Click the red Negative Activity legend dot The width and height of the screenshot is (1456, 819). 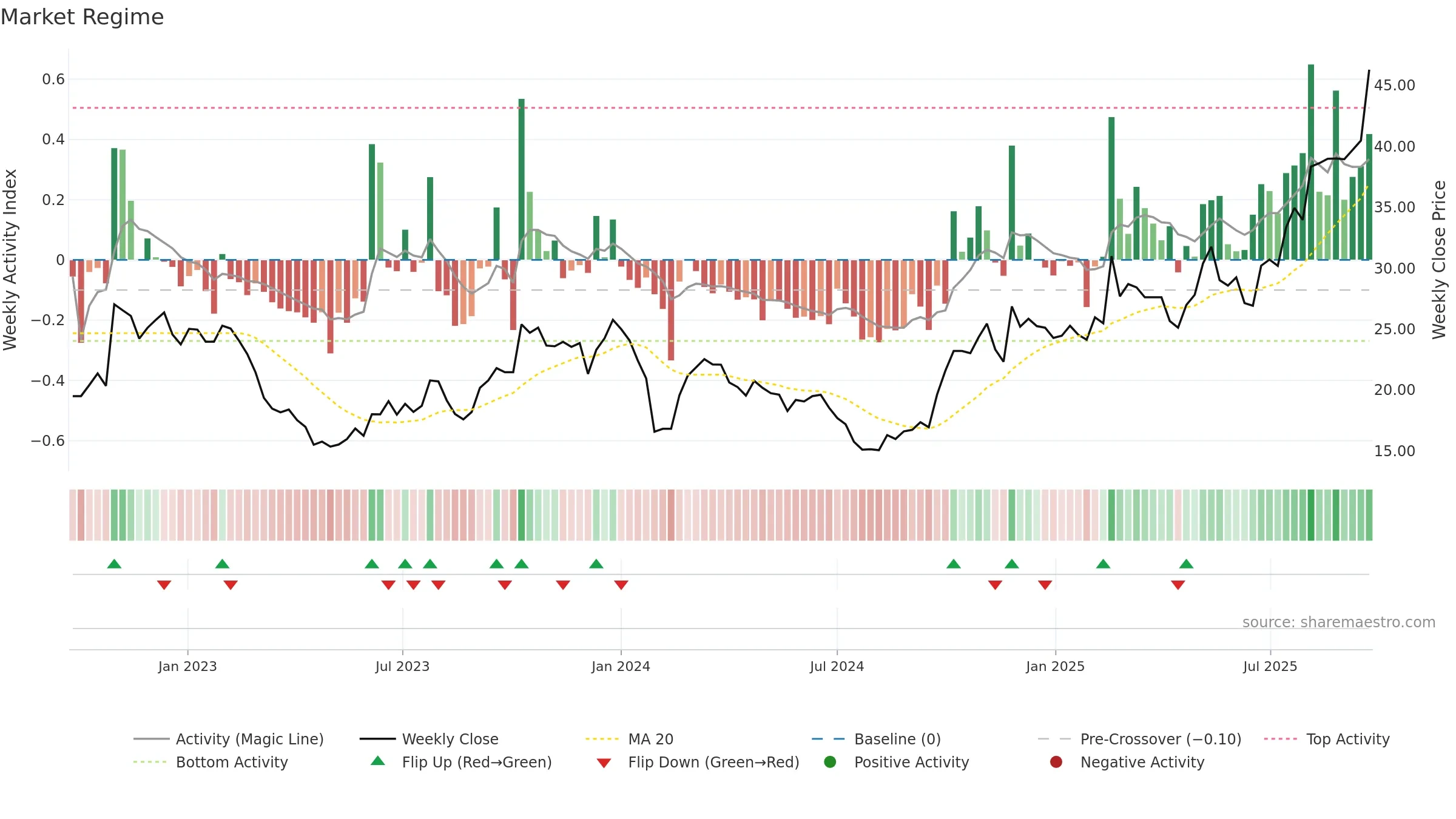[x=1056, y=761]
